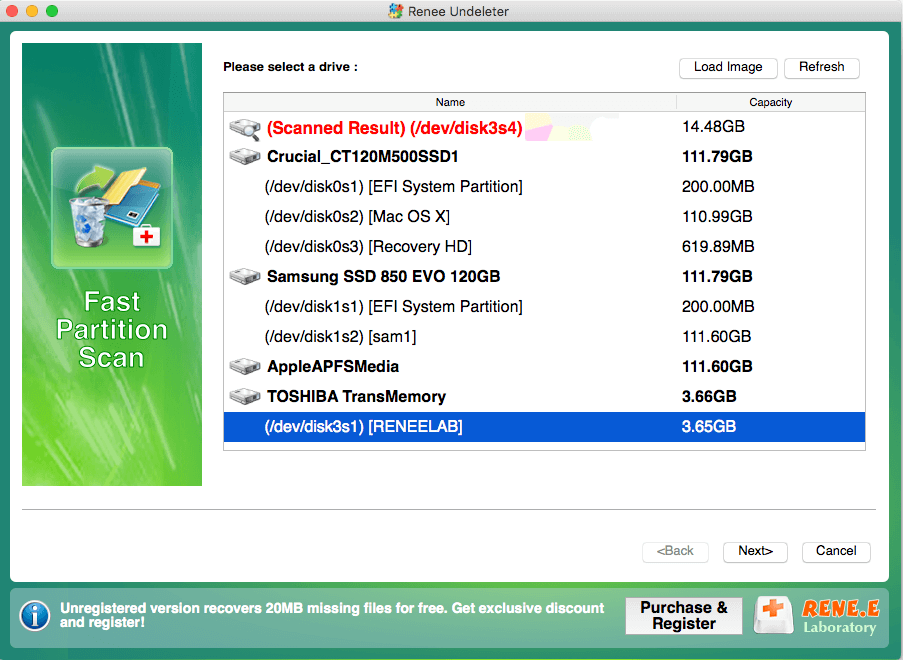This screenshot has width=903, height=660.
Task: Click the Load Image button
Action: click(x=728, y=67)
